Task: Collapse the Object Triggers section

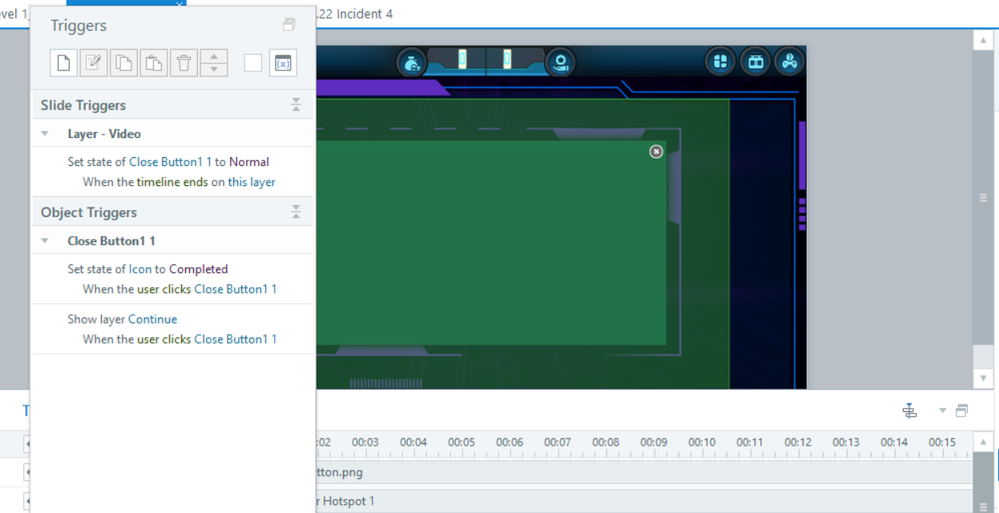Action: pos(296,212)
